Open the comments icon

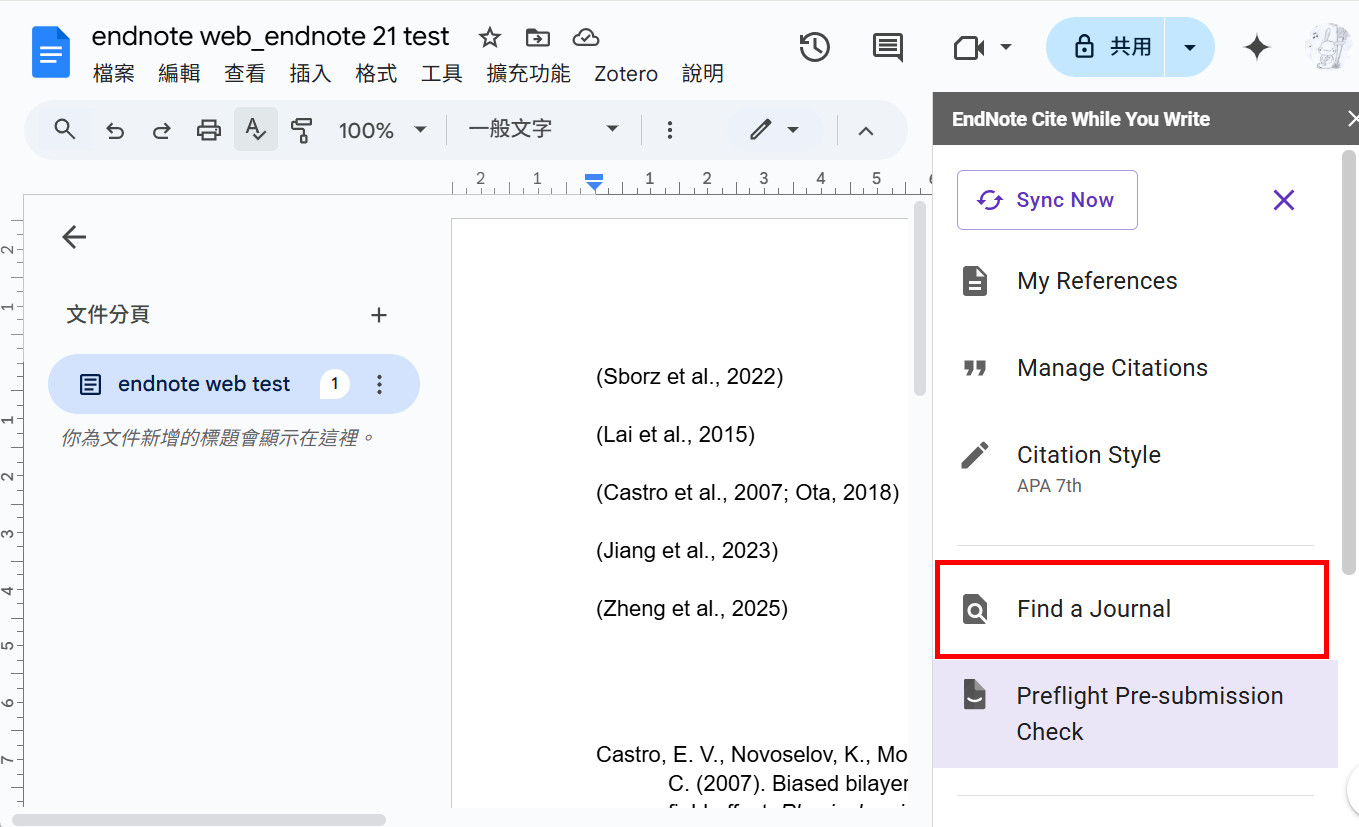888,47
